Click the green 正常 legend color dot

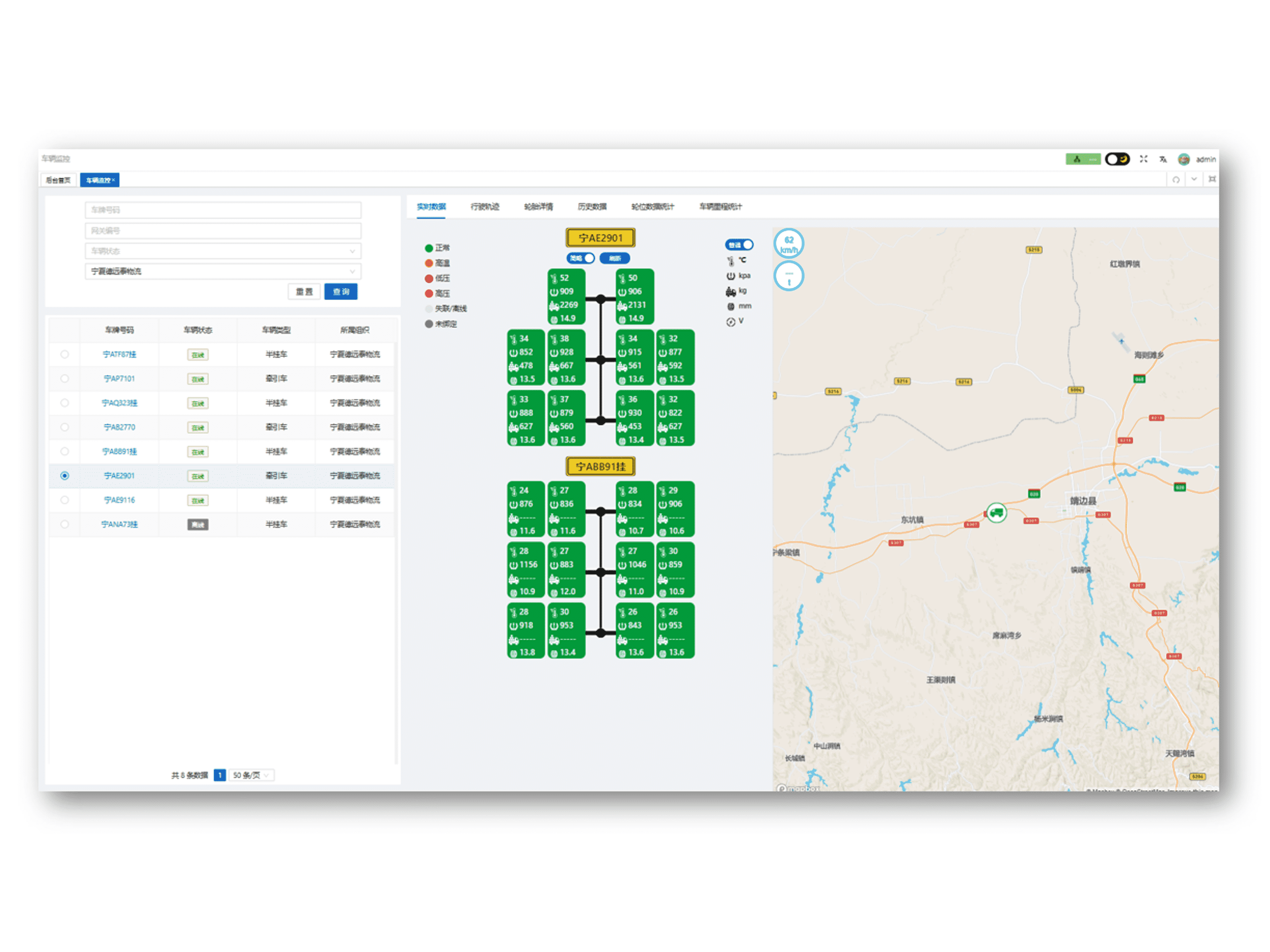[x=428, y=248]
